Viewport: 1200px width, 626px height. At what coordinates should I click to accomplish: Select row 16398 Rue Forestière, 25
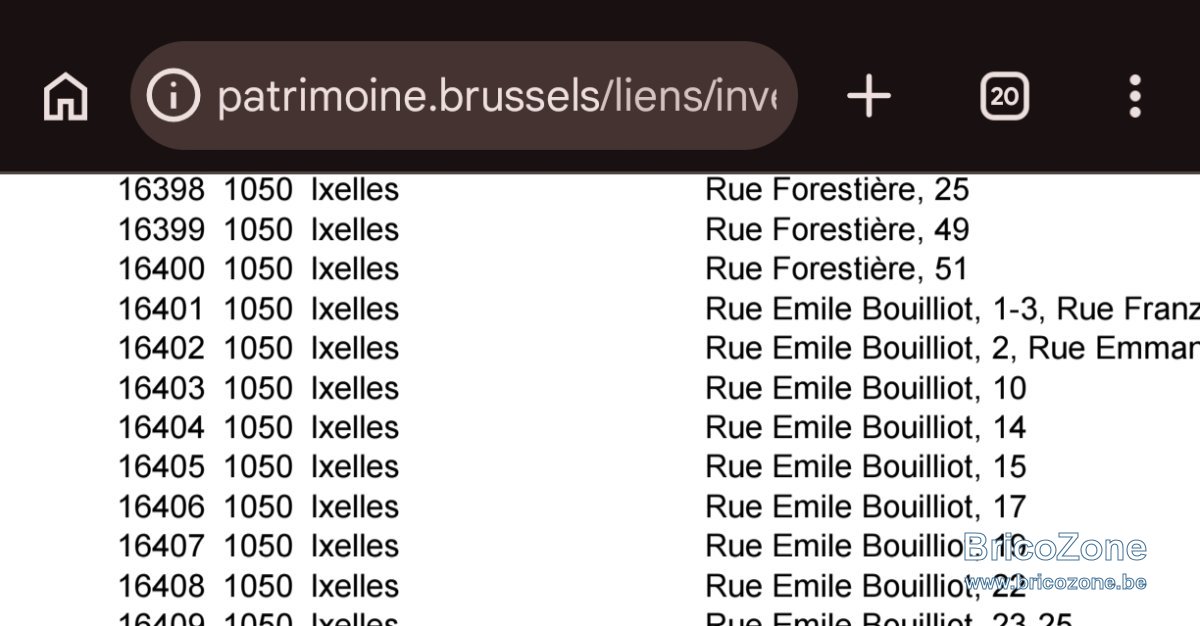click(x=659, y=189)
